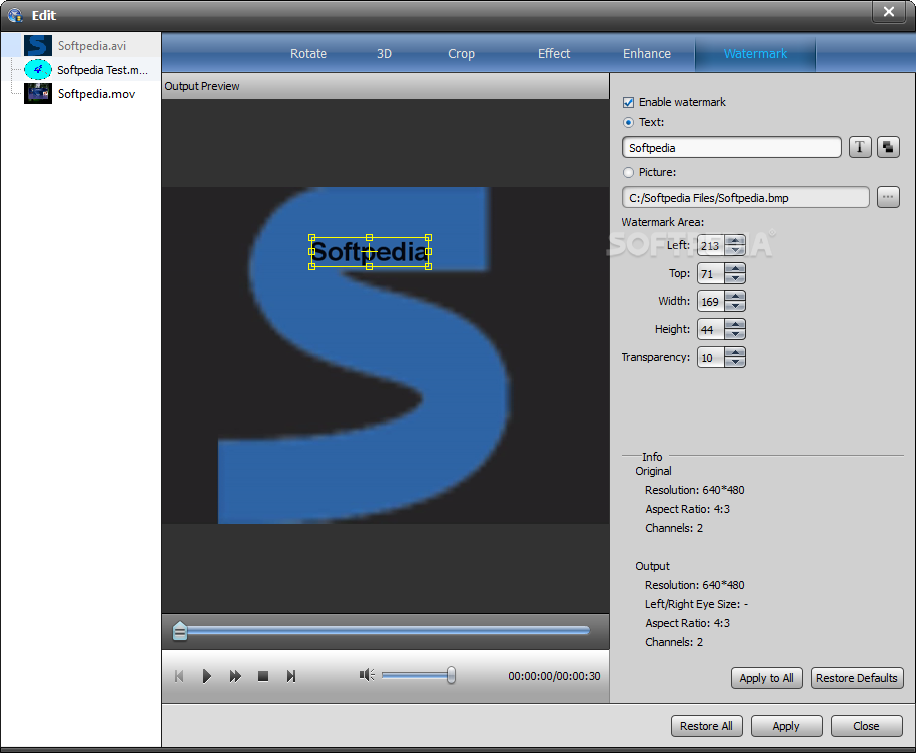Decrease Width value with down arrow
Screen dimensions: 916x753
(735, 306)
